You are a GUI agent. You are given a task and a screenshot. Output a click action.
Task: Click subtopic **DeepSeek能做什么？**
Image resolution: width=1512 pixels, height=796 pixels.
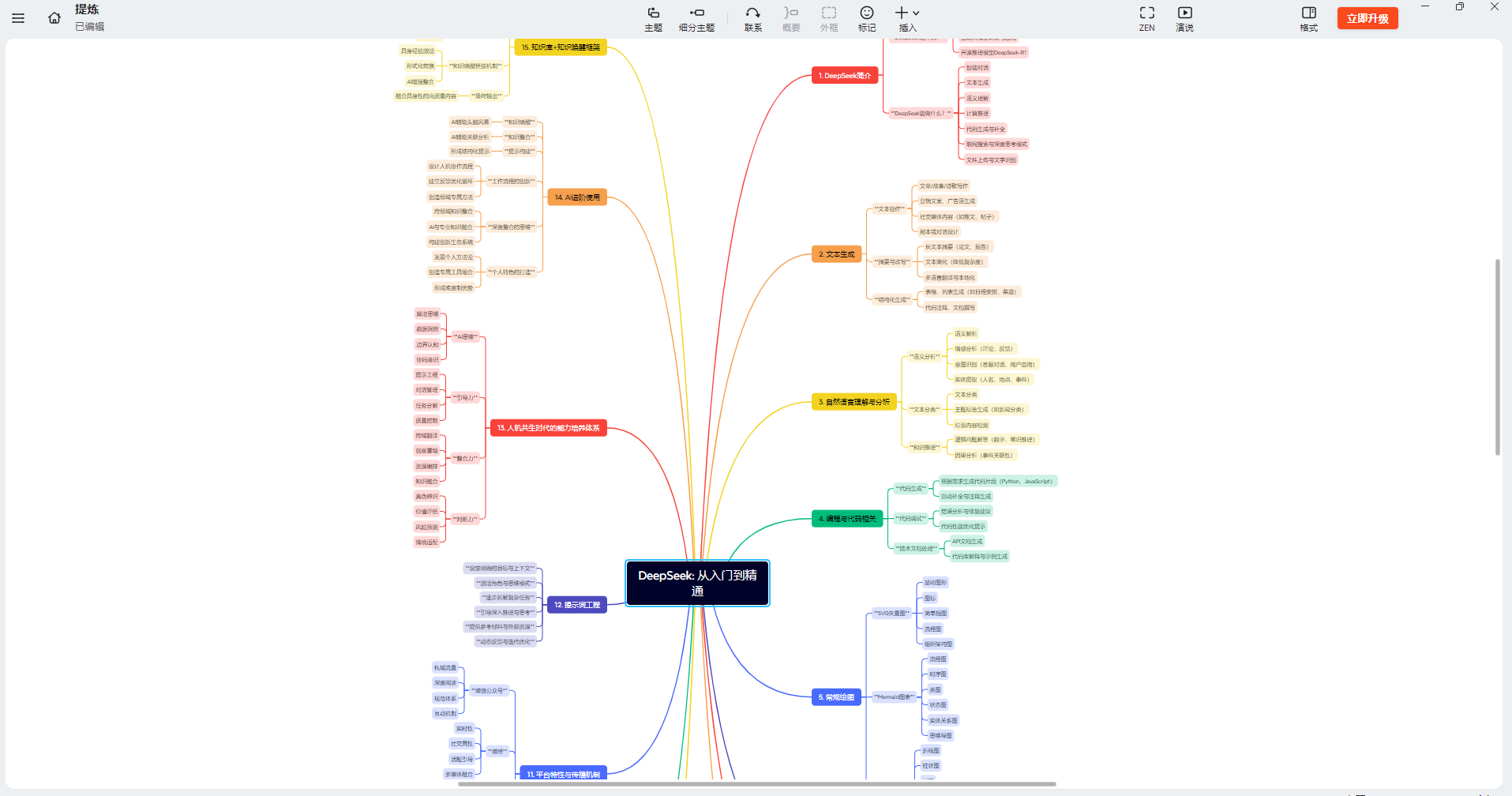click(x=921, y=114)
